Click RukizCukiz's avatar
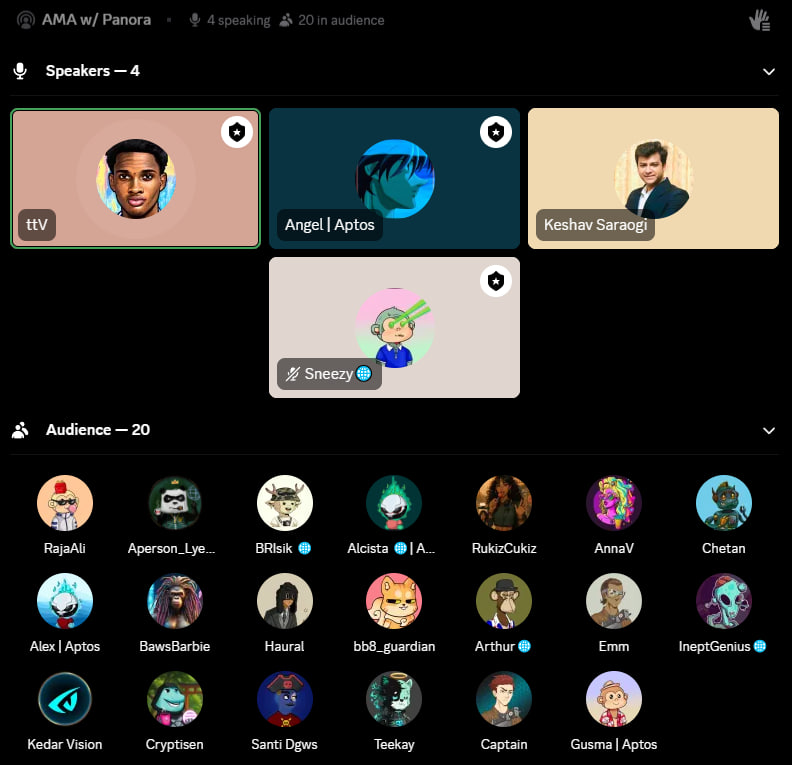This screenshot has height=765, width=792. [504, 503]
